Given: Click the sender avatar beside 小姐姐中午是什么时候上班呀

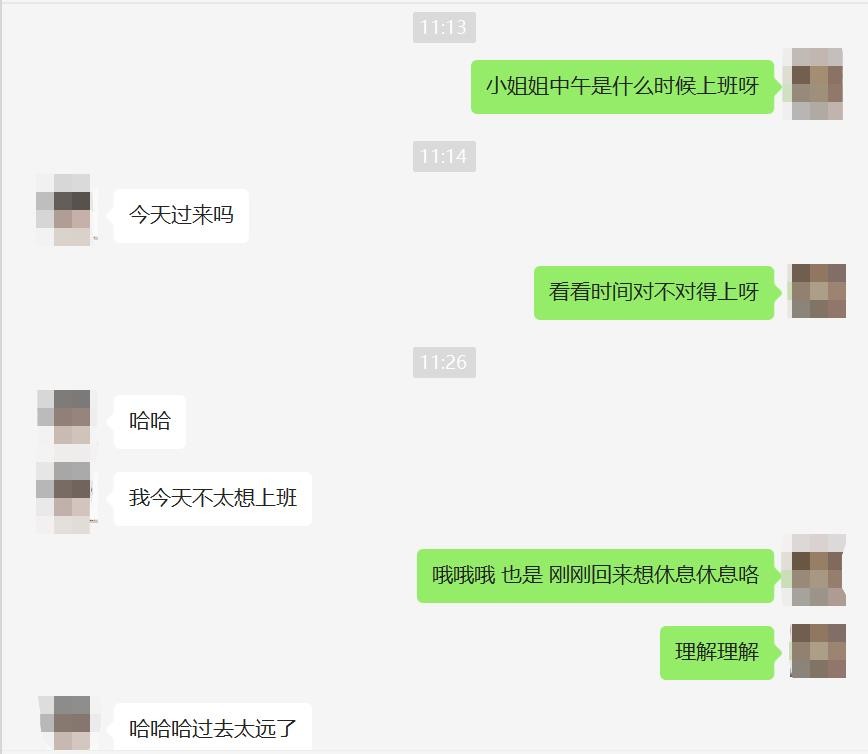Looking at the screenshot, I should point(817,84).
